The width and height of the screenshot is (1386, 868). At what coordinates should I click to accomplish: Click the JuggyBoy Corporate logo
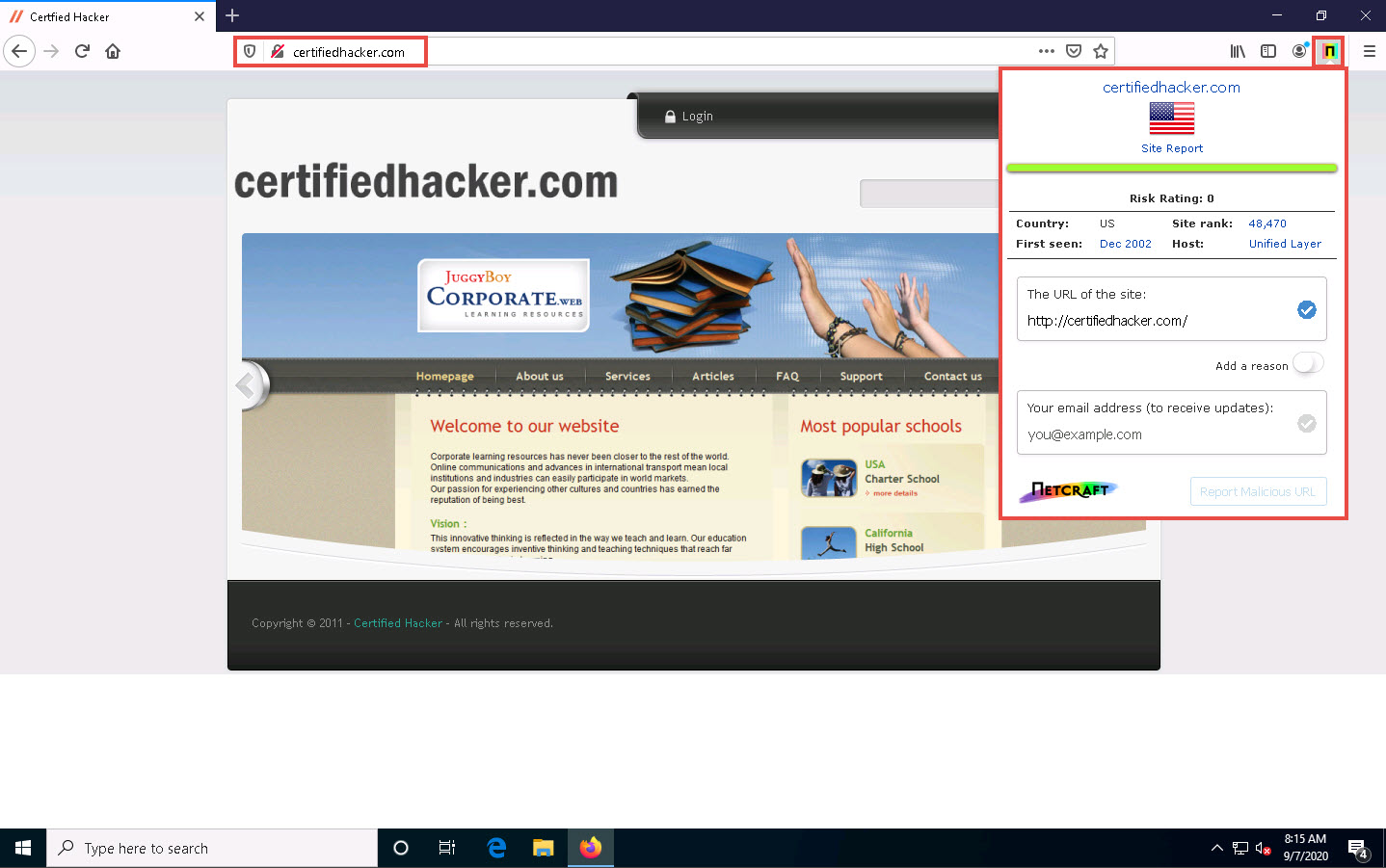503,295
